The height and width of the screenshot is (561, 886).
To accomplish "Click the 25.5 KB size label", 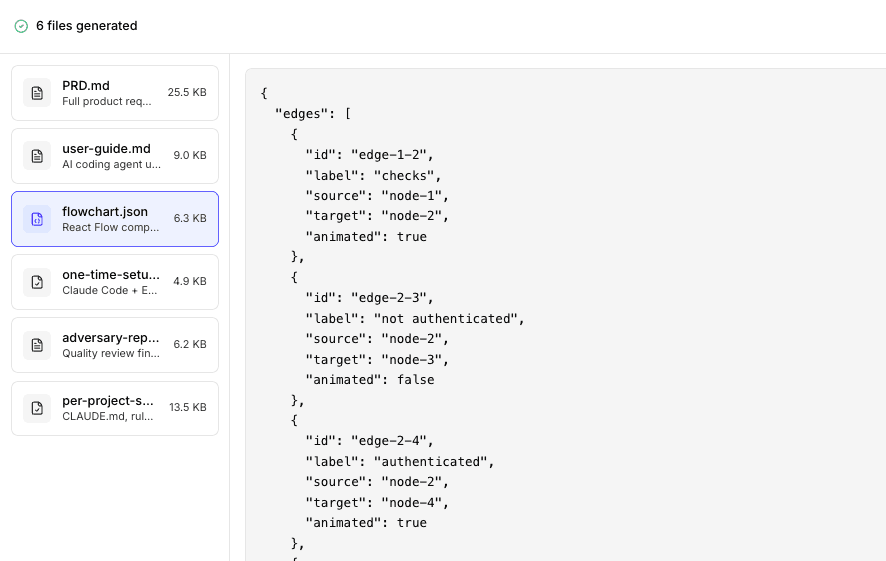I will click(187, 92).
